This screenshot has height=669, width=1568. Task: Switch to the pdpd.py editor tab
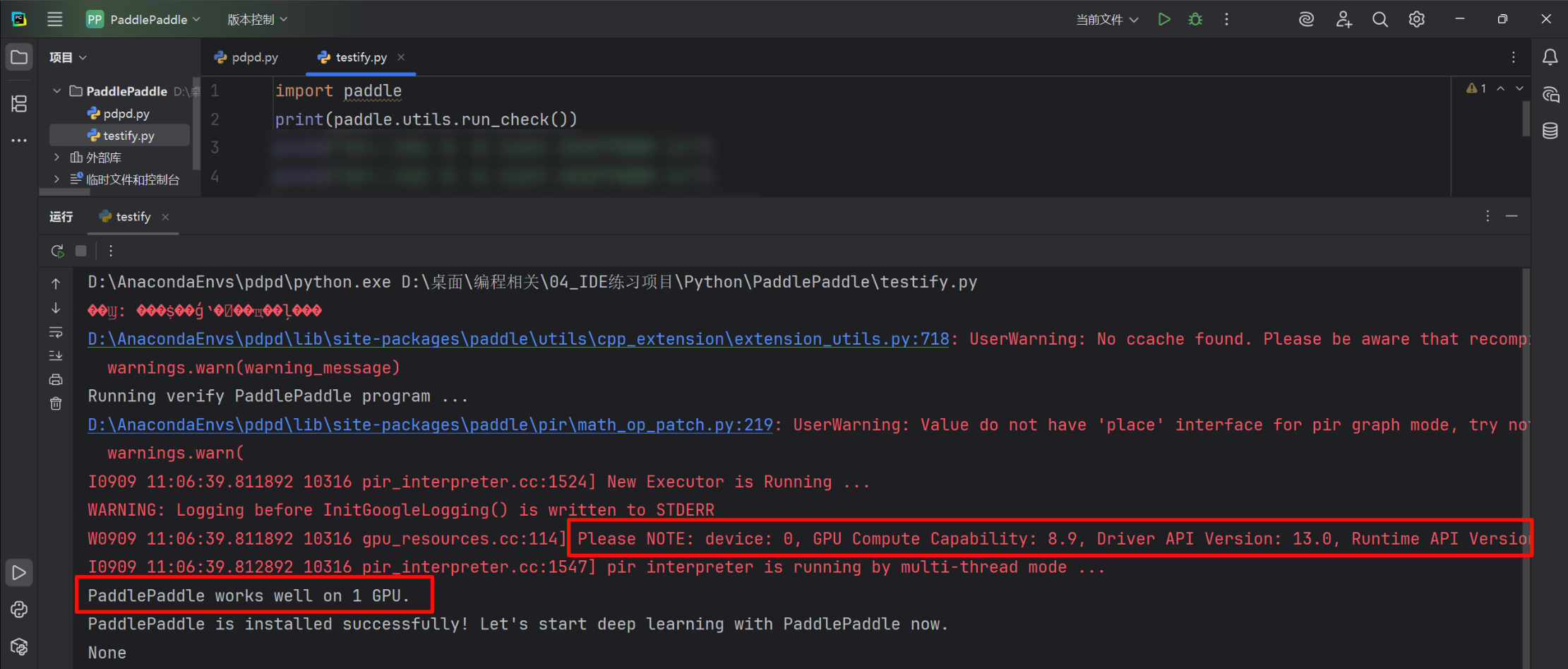[246, 57]
